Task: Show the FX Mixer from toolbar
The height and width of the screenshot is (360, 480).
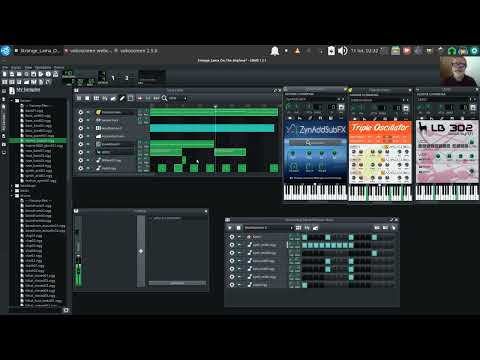Action: [34, 82]
